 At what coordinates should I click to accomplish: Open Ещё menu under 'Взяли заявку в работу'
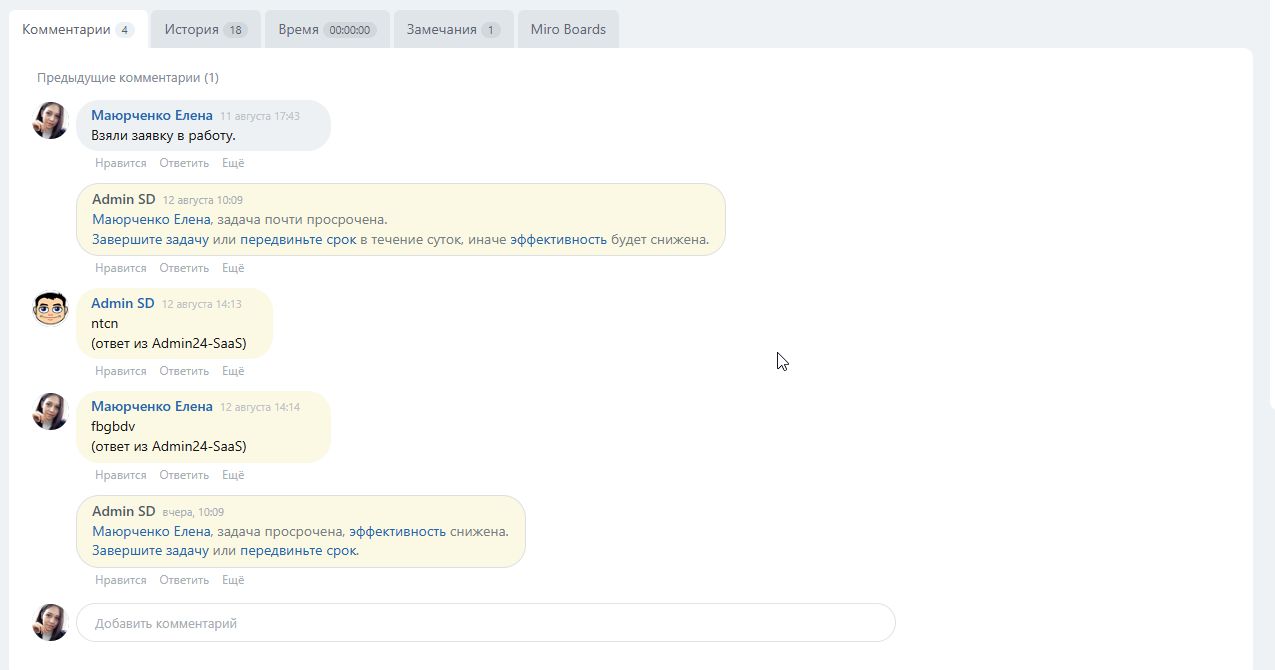click(x=233, y=163)
